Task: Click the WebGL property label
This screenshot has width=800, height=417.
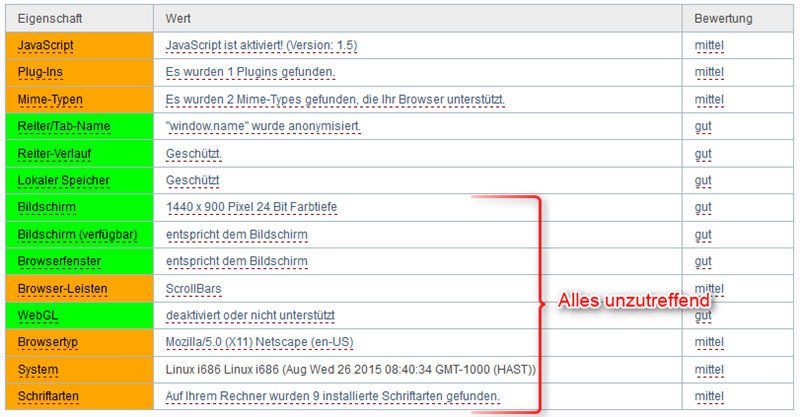Action: point(39,316)
